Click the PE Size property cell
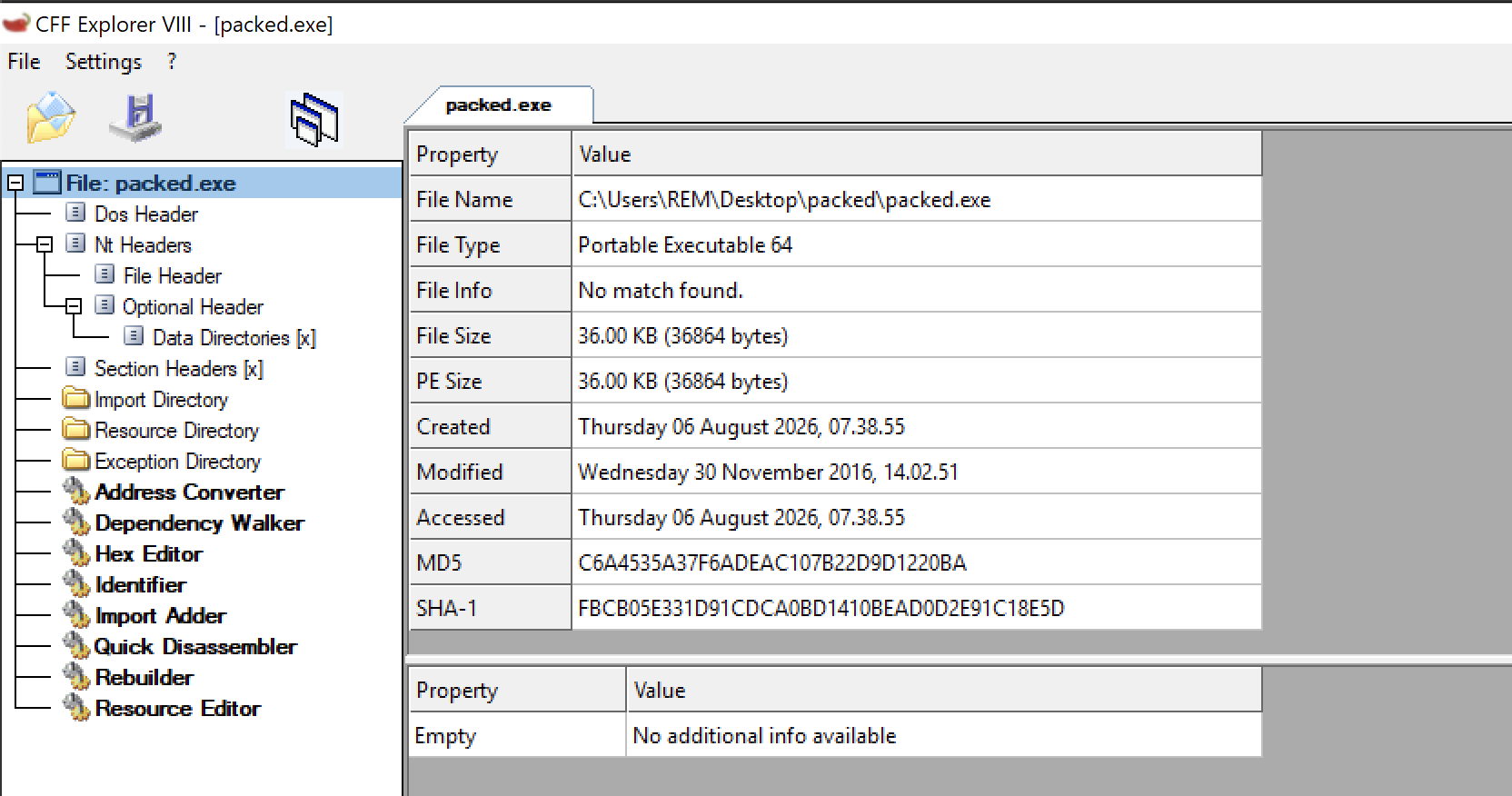The width and height of the screenshot is (1512, 796). pos(490,381)
